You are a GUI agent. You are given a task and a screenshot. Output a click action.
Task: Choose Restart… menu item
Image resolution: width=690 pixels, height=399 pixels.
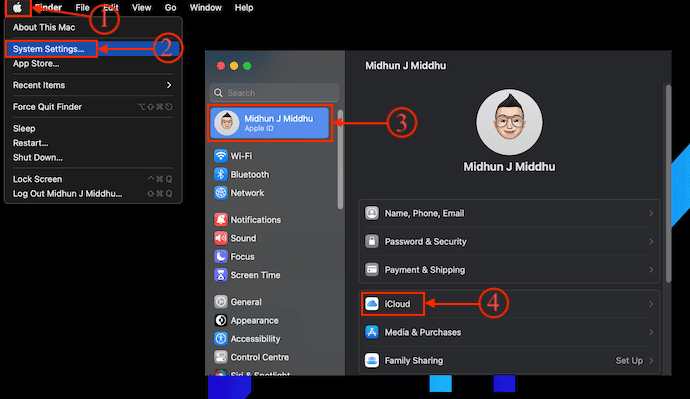[x=30, y=143]
